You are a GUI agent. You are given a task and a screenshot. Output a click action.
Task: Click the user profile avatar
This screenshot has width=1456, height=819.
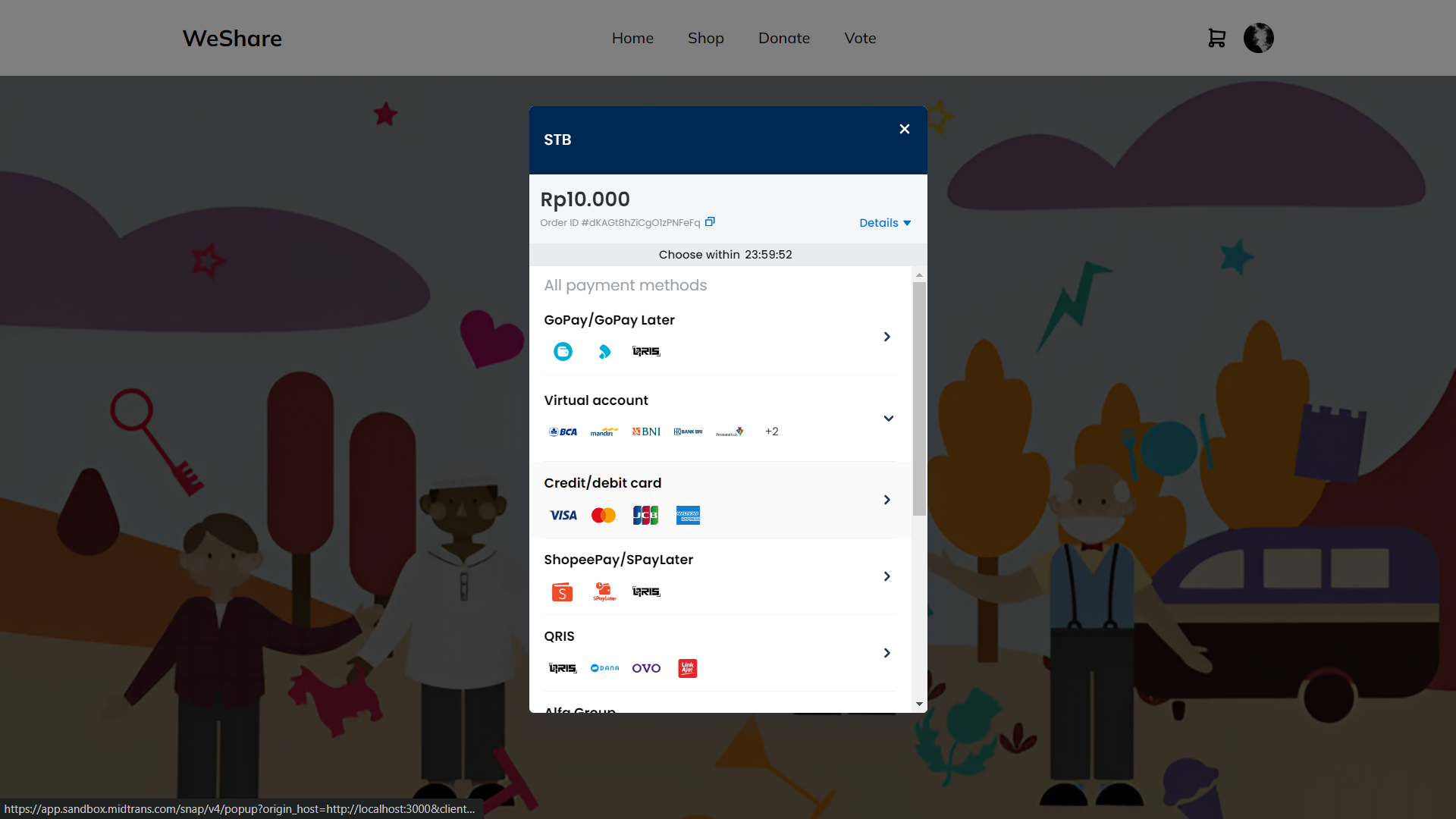[1258, 38]
